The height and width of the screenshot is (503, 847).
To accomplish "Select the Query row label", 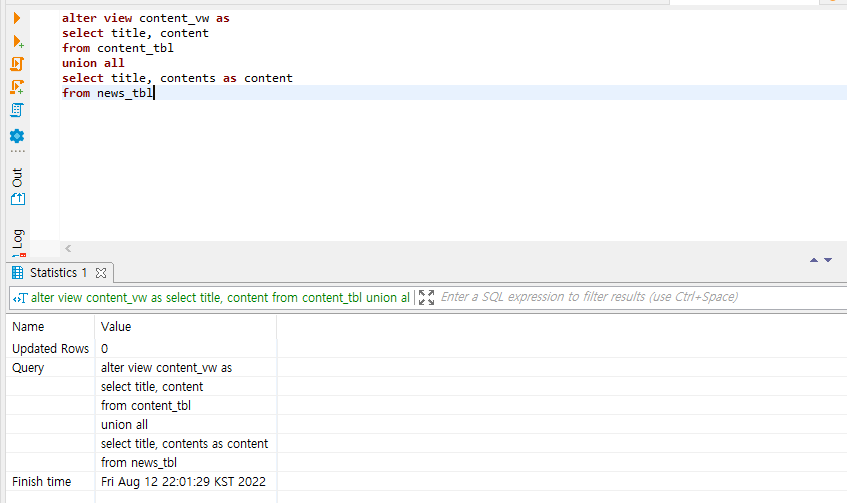I will [x=28, y=368].
